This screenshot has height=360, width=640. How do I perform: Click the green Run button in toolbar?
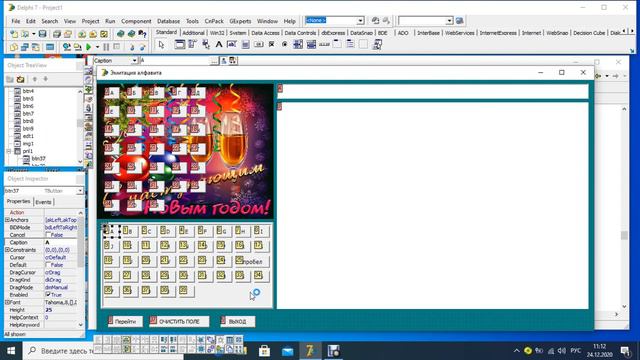point(89,47)
